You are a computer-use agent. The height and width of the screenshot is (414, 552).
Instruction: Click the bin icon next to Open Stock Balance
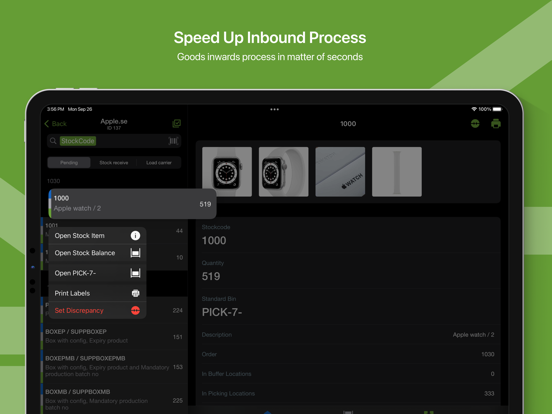click(135, 253)
